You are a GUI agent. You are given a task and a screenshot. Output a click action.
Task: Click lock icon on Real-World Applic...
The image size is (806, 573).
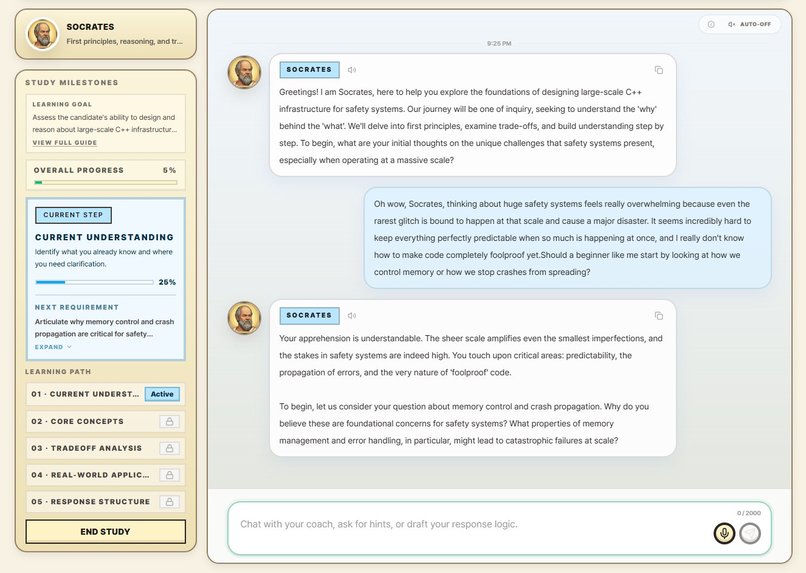[169, 475]
